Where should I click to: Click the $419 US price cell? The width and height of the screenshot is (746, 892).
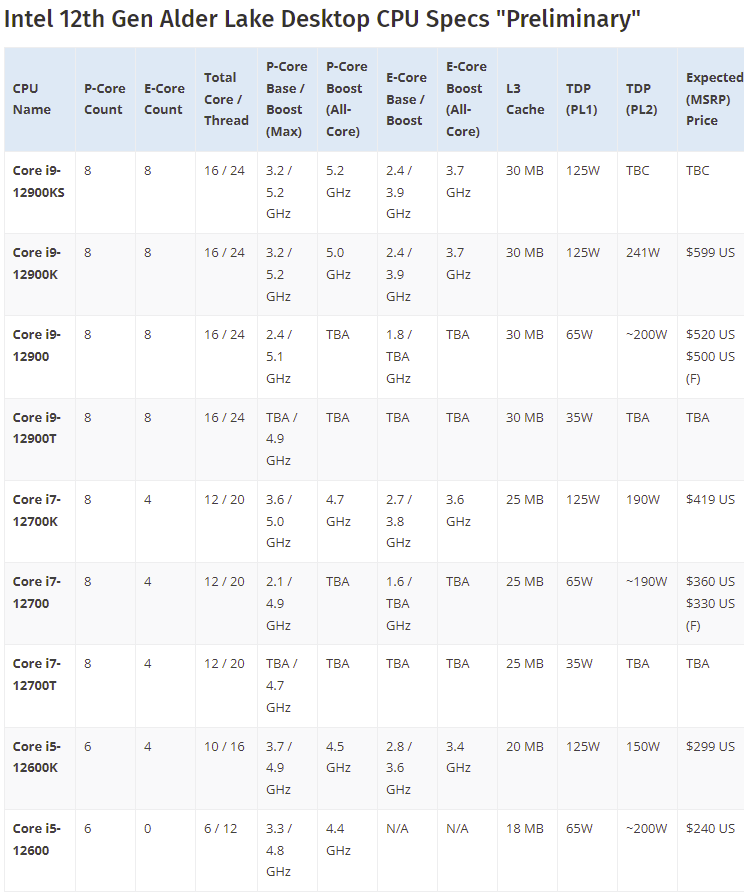710,499
